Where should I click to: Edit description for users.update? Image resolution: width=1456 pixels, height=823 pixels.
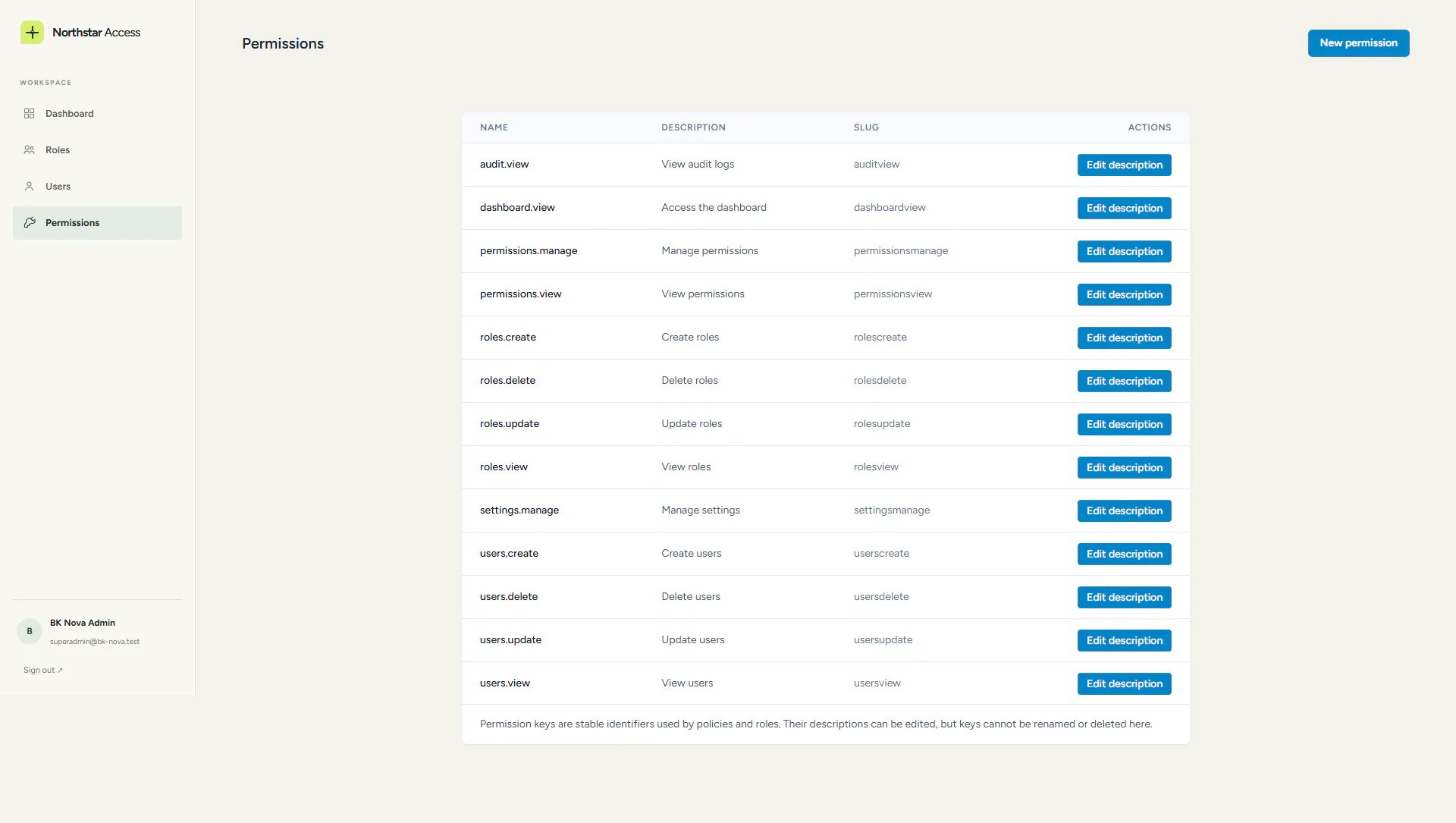(x=1124, y=641)
